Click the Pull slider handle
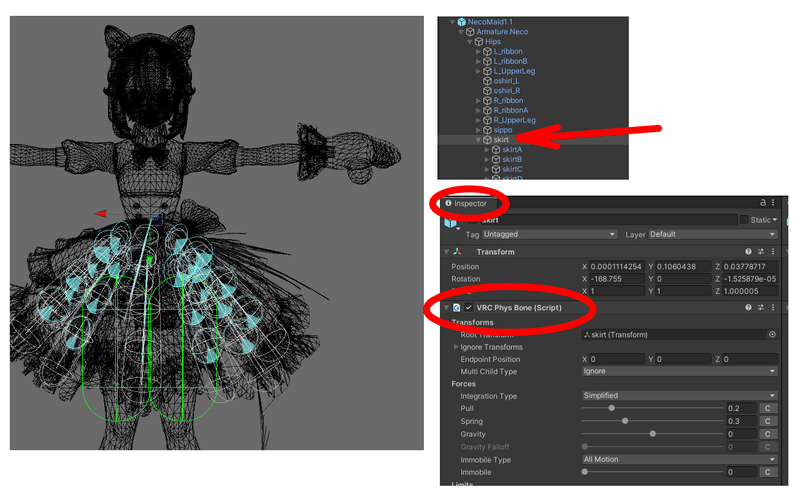Screen dimensions: 800x501 coord(611,408)
